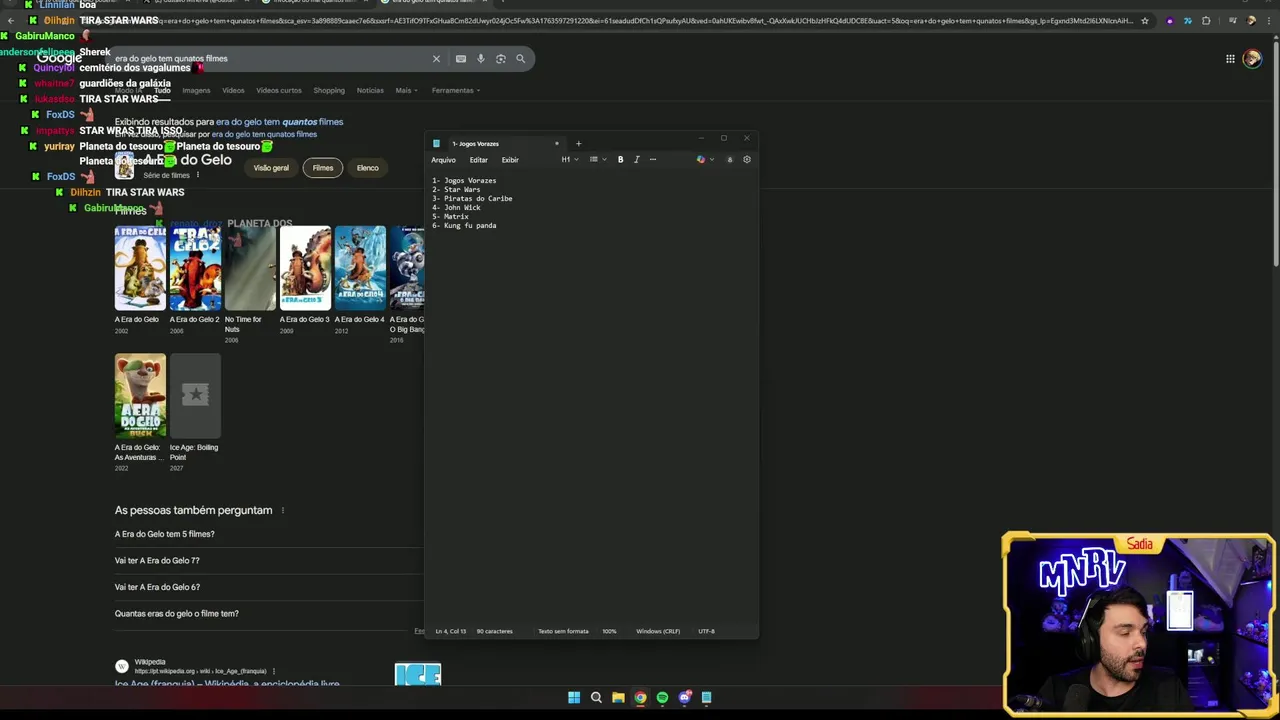
Task: Open Editar menu in Notepad
Action: coord(479,160)
